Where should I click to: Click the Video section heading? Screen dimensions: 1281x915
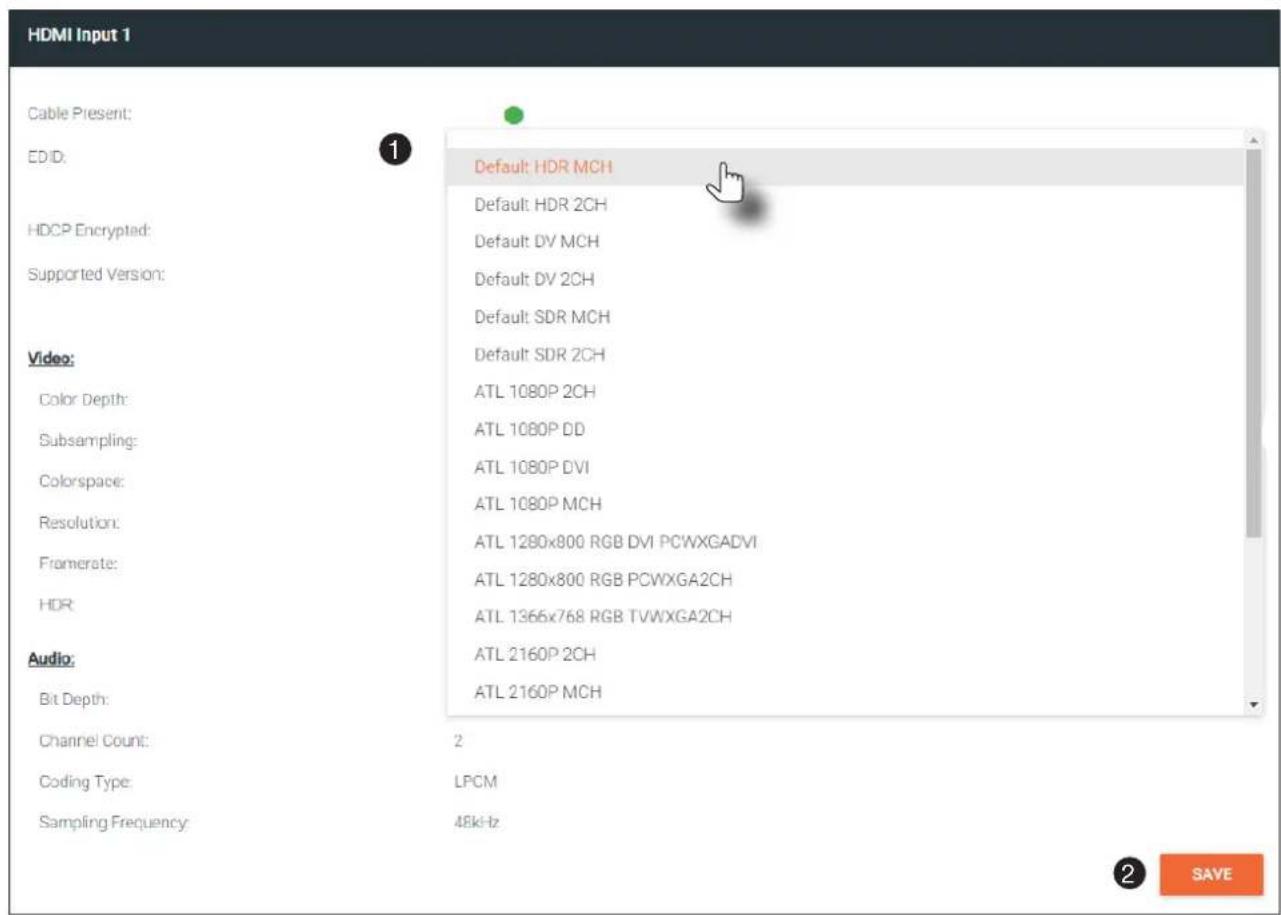click(50, 358)
